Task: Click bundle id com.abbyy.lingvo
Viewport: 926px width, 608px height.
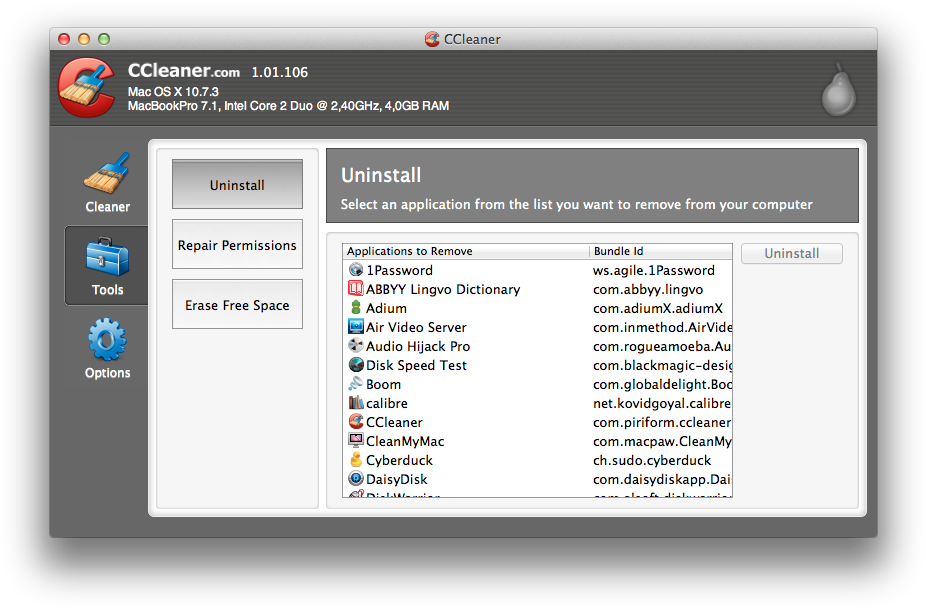Action: [x=648, y=289]
